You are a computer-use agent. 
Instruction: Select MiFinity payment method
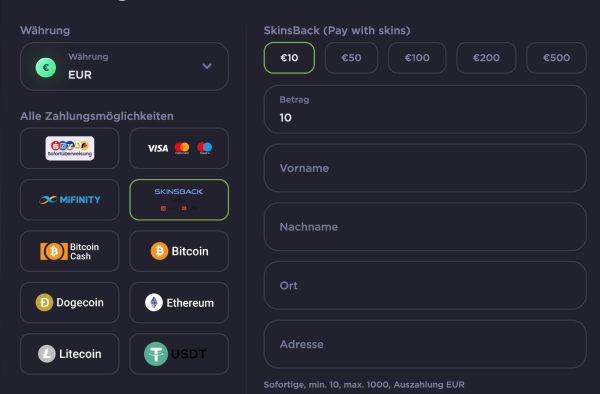[x=70, y=200]
